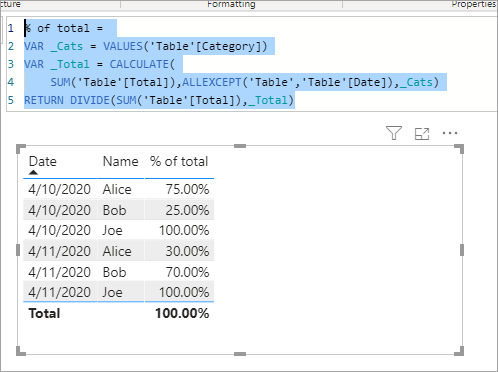498x372 pixels.
Task: Click the 75.00% value
Action: click(x=187, y=189)
